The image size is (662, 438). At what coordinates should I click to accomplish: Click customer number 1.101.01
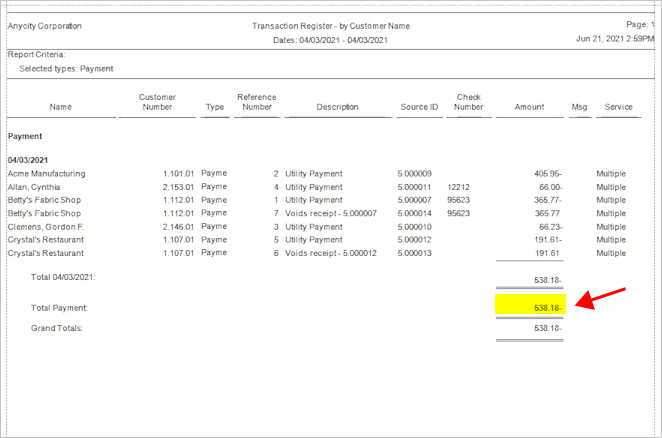(x=178, y=174)
